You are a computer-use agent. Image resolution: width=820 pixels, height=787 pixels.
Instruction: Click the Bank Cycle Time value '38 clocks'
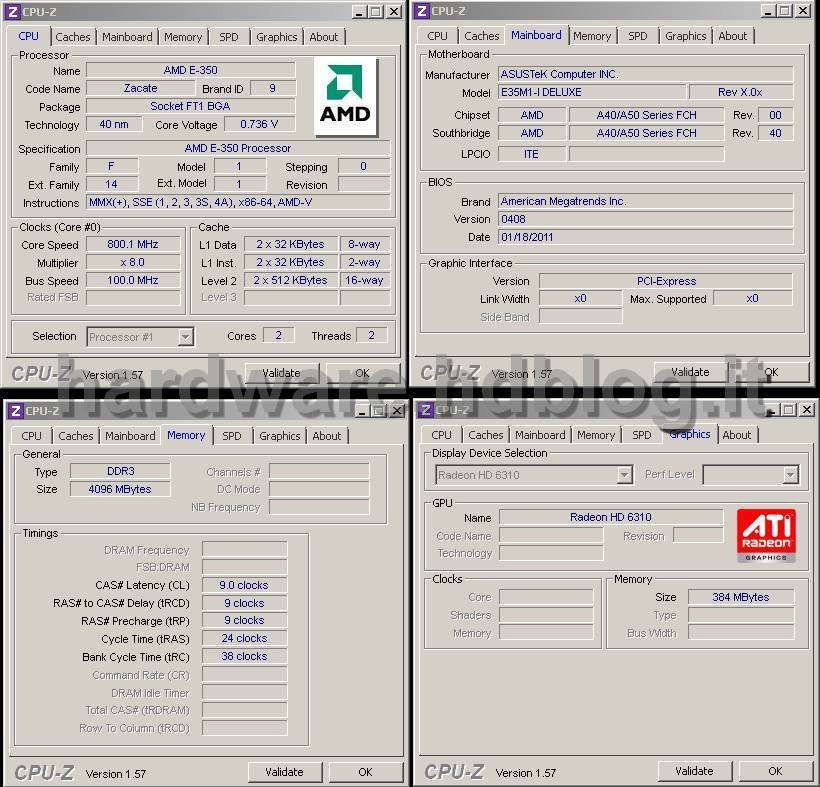pos(244,657)
